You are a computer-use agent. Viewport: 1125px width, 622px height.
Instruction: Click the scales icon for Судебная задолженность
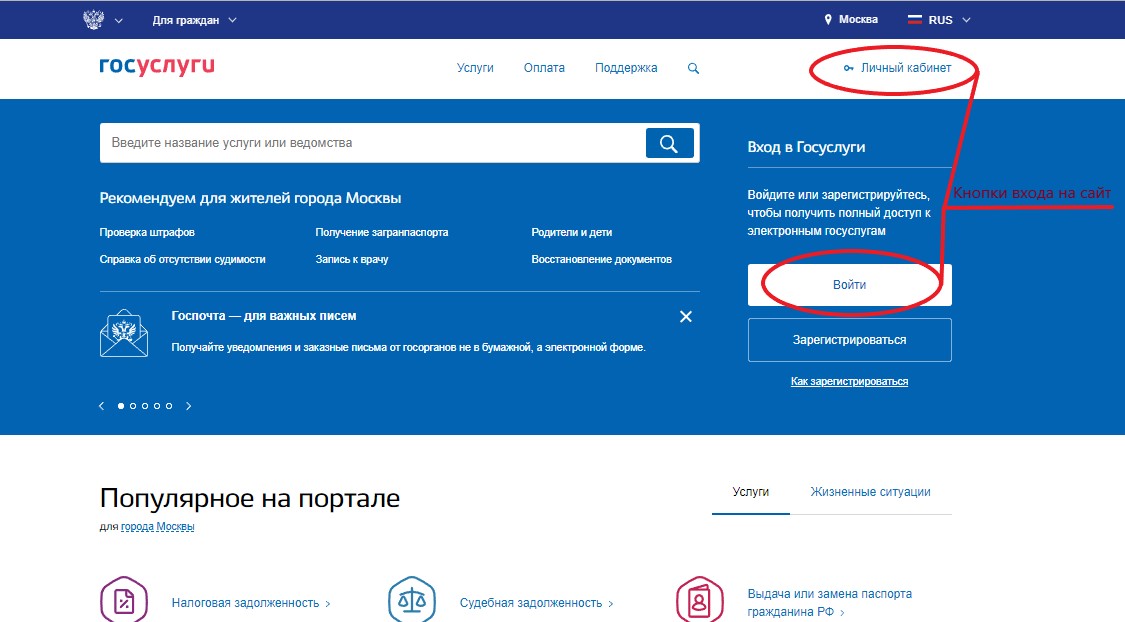412,600
